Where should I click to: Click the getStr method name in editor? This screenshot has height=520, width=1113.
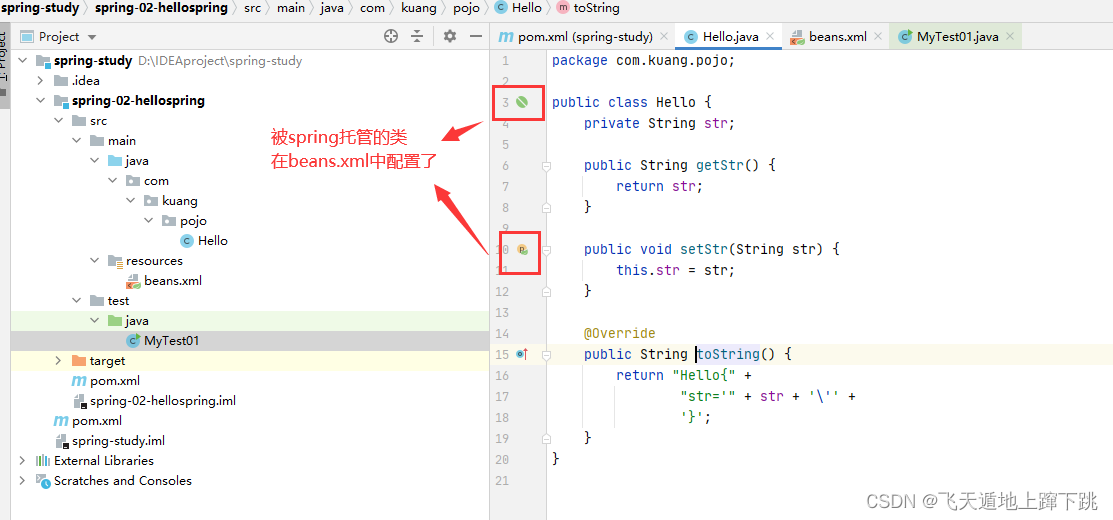point(720,165)
